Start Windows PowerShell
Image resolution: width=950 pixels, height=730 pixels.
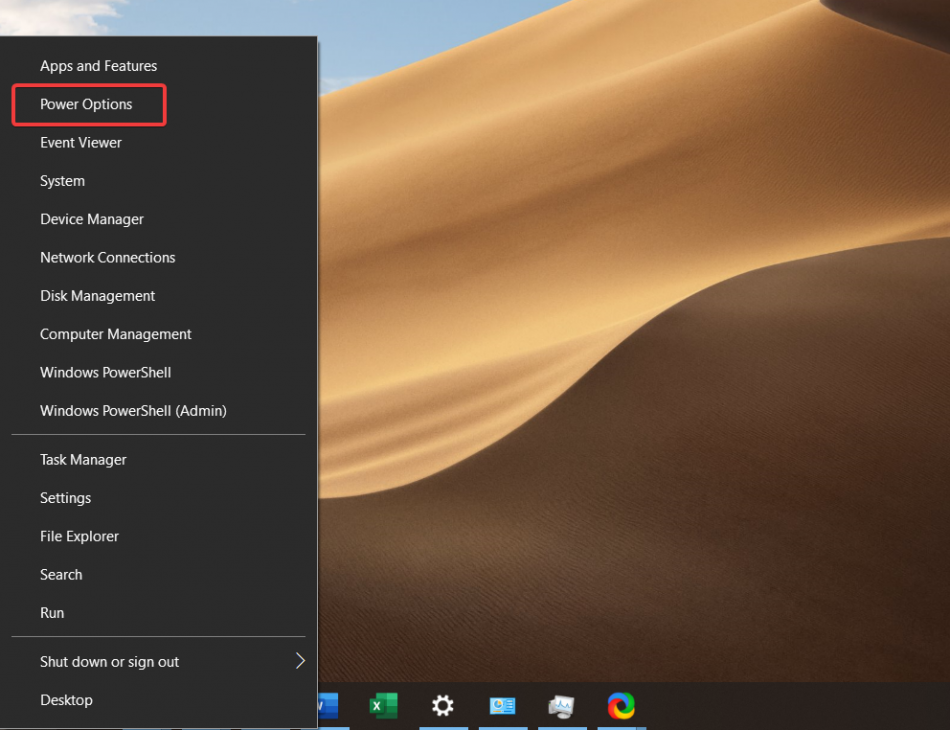[158, 372]
